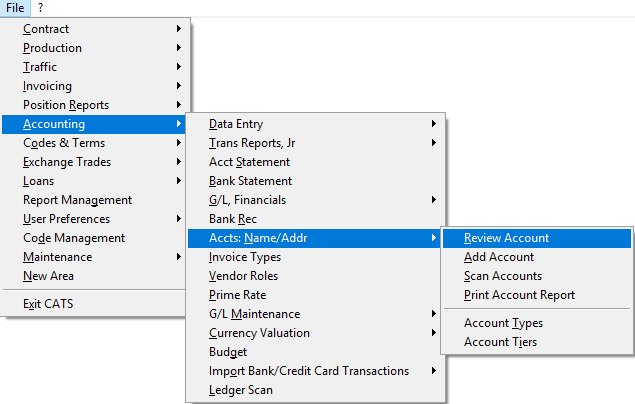The image size is (635, 404).
Task: Expand G/L Maintenance submenu
Action: click(314, 314)
